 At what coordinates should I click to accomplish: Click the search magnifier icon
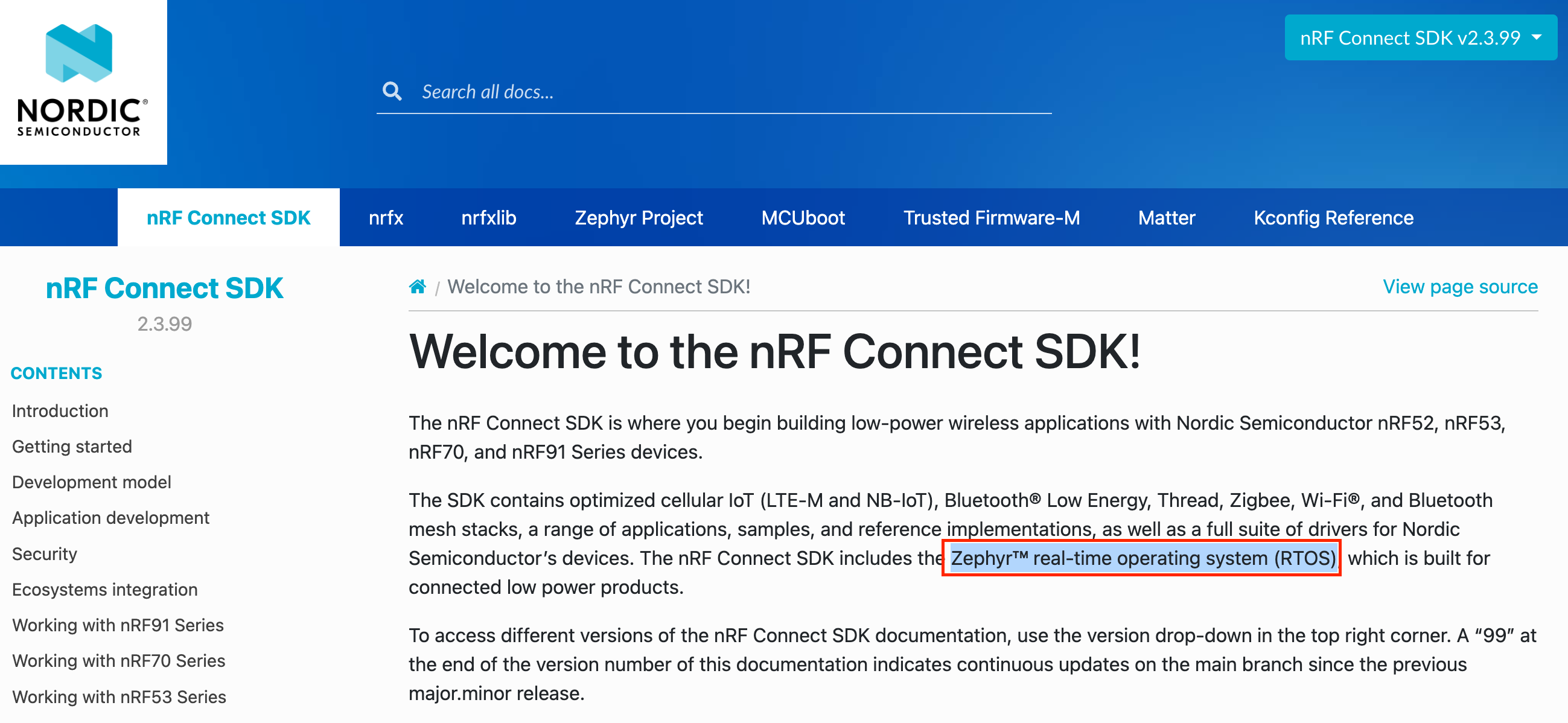tap(392, 92)
